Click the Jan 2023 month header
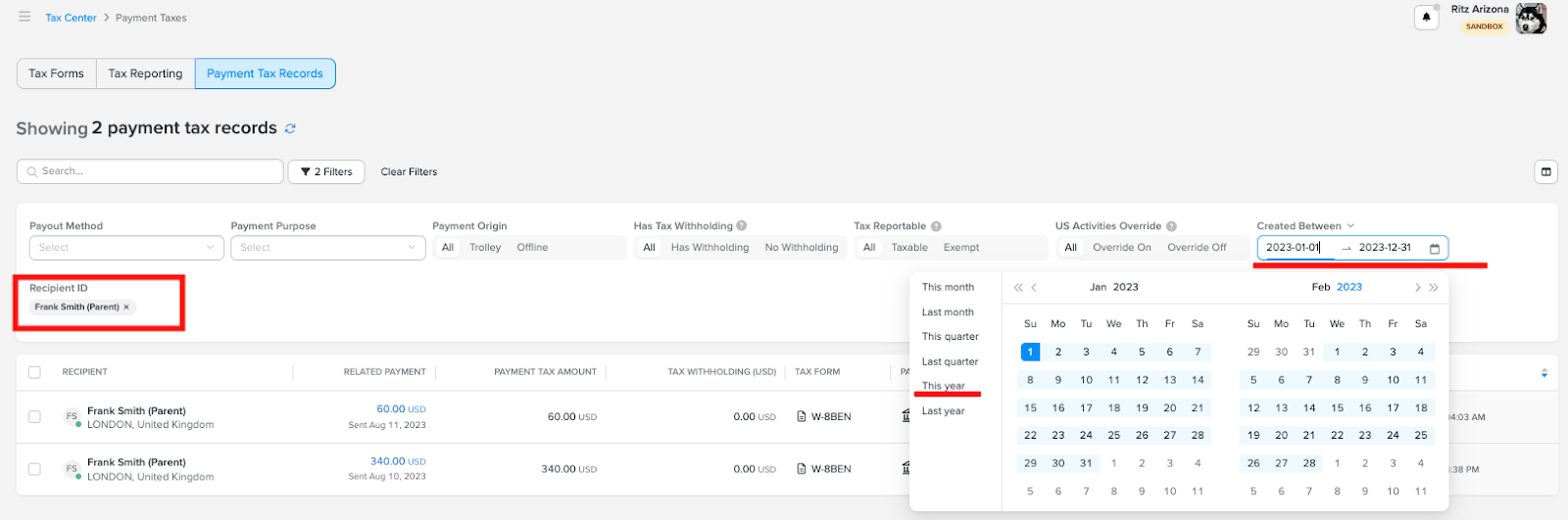The image size is (1568, 520). tap(1113, 287)
